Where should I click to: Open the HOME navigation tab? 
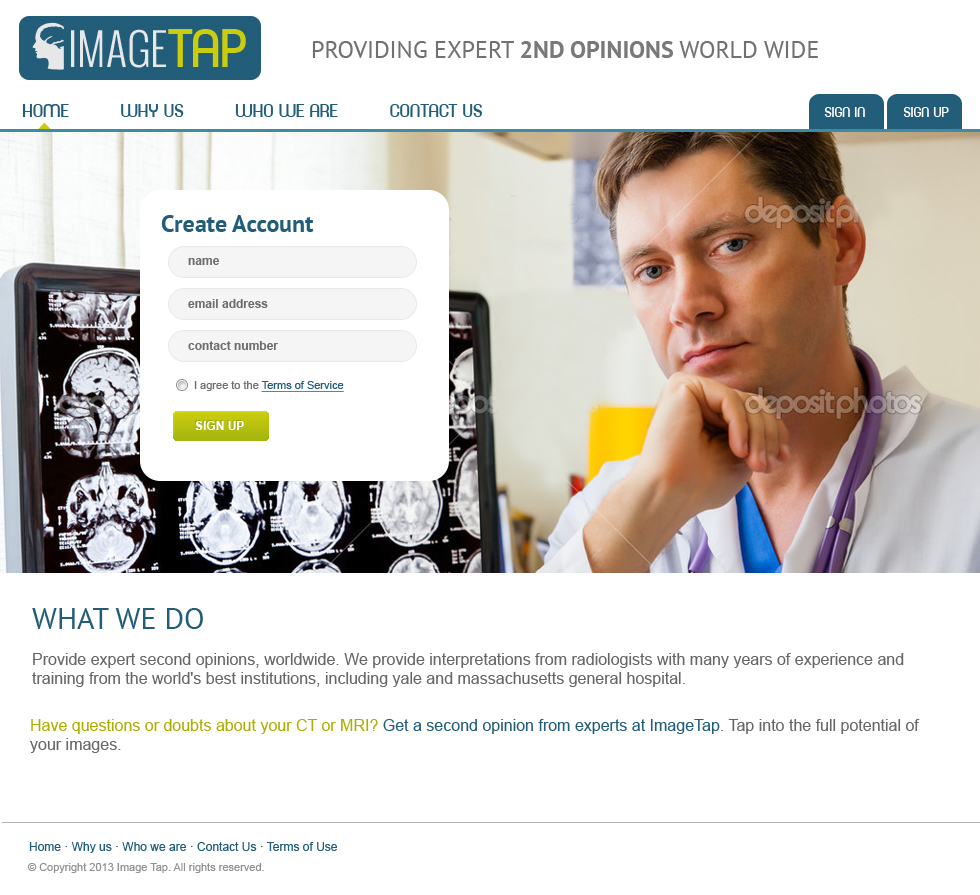[x=45, y=111]
